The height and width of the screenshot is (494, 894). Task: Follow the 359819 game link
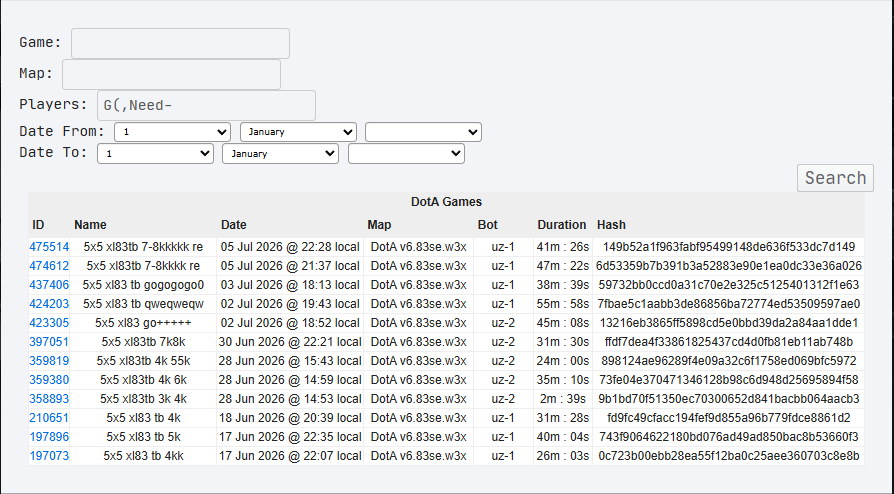49,361
